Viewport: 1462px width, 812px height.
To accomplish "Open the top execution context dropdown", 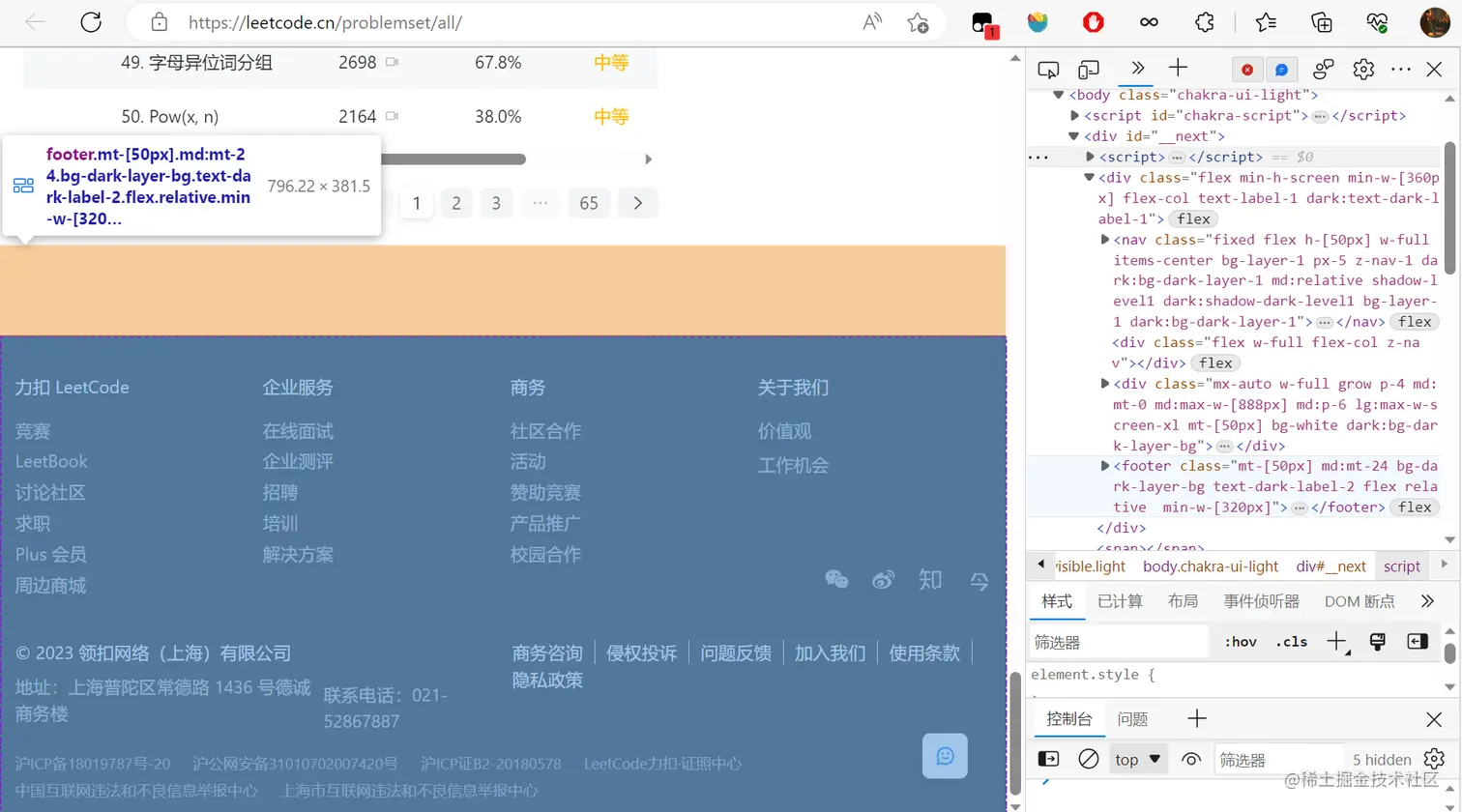I will [x=1138, y=759].
